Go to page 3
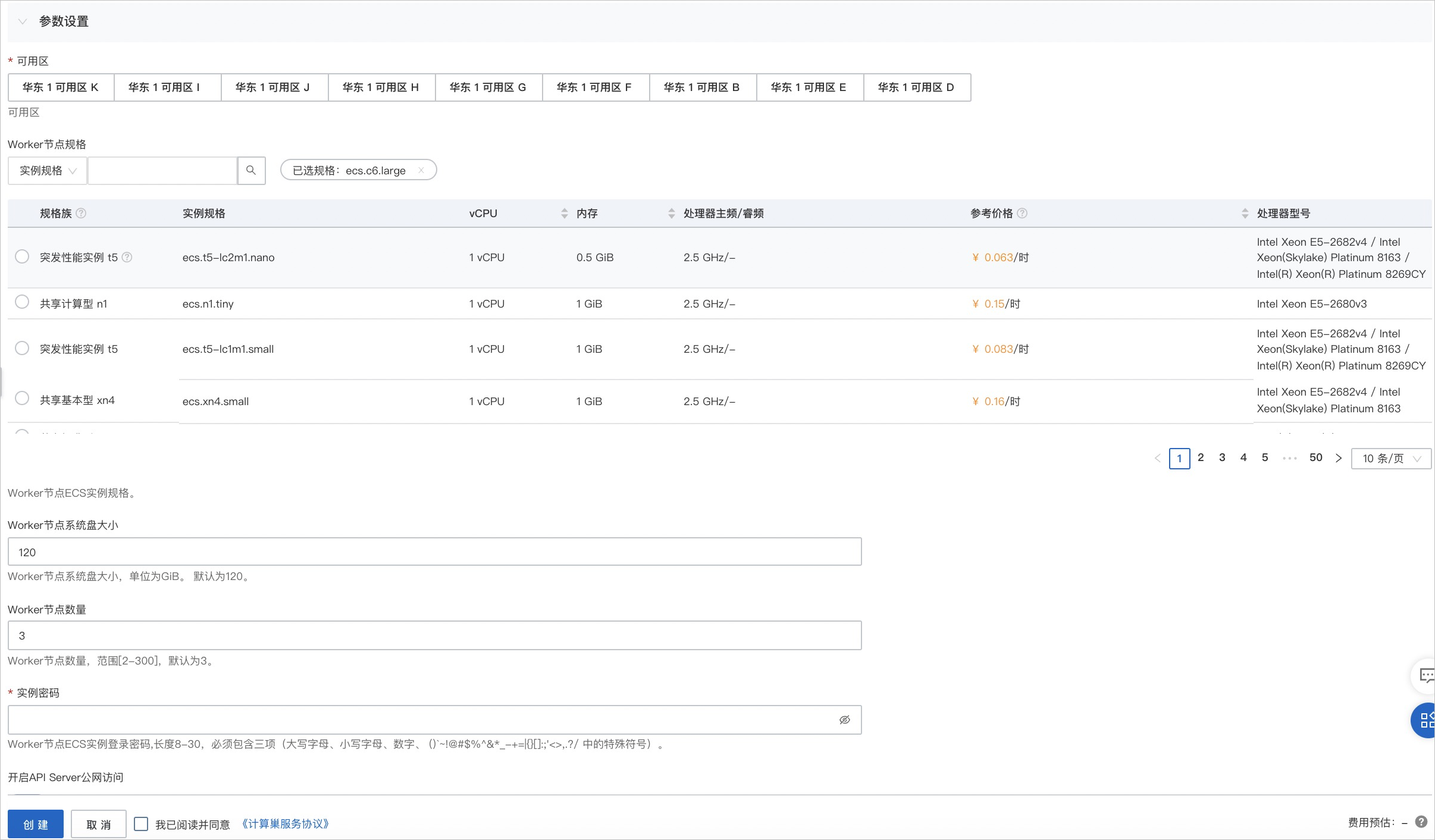The image size is (1435, 840). tap(1222, 457)
